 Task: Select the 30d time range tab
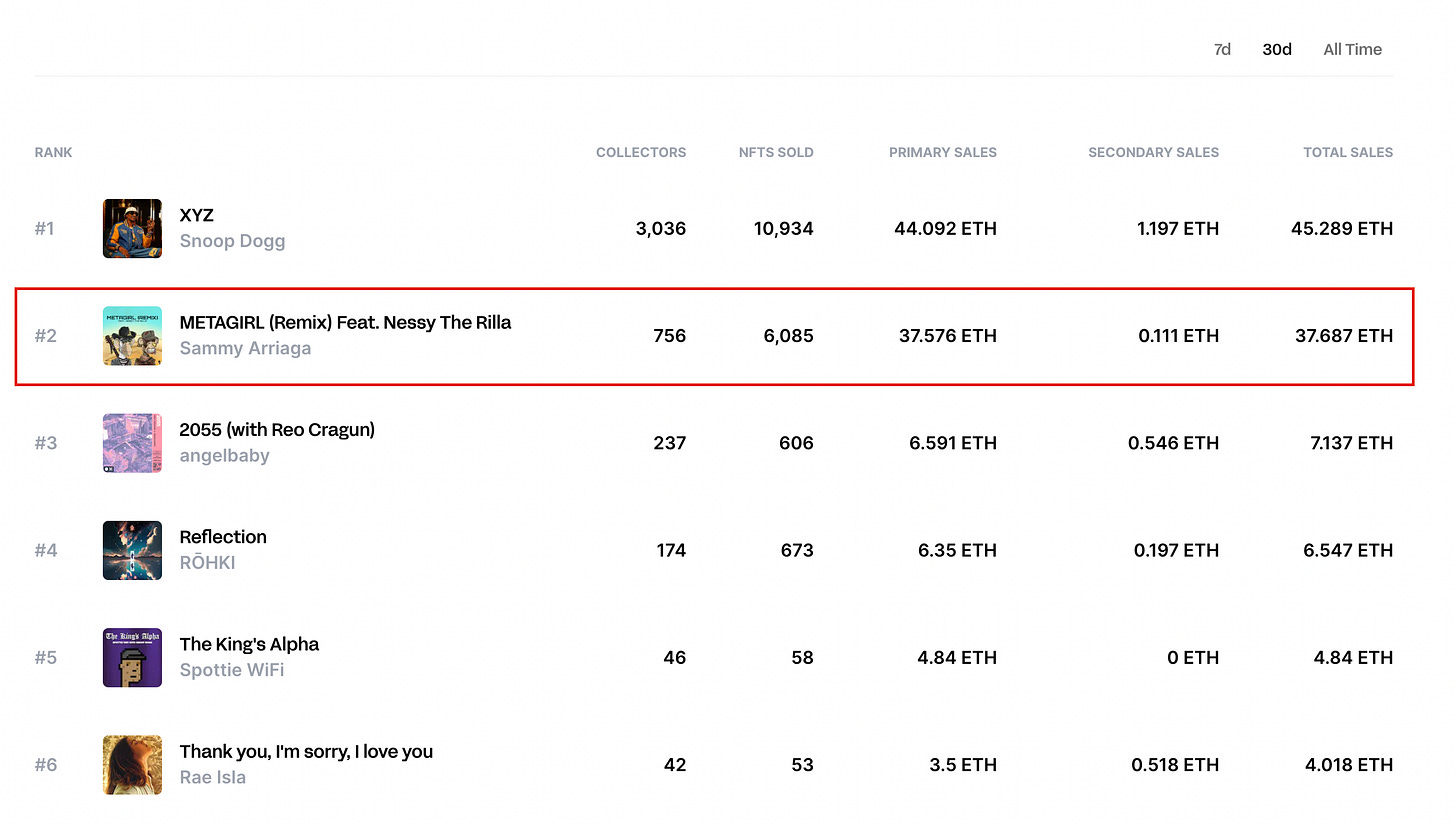pyautogui.click(x=1277, y=49)
